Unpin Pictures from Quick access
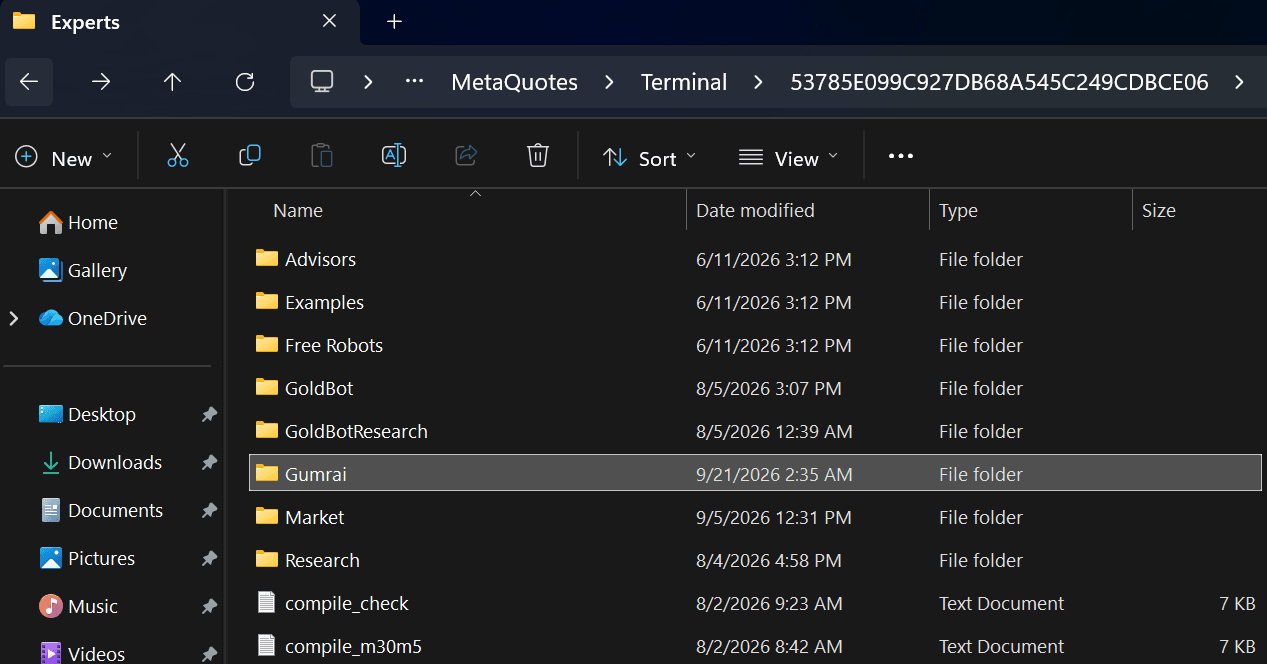1267x664 pixels. (209, 559)
